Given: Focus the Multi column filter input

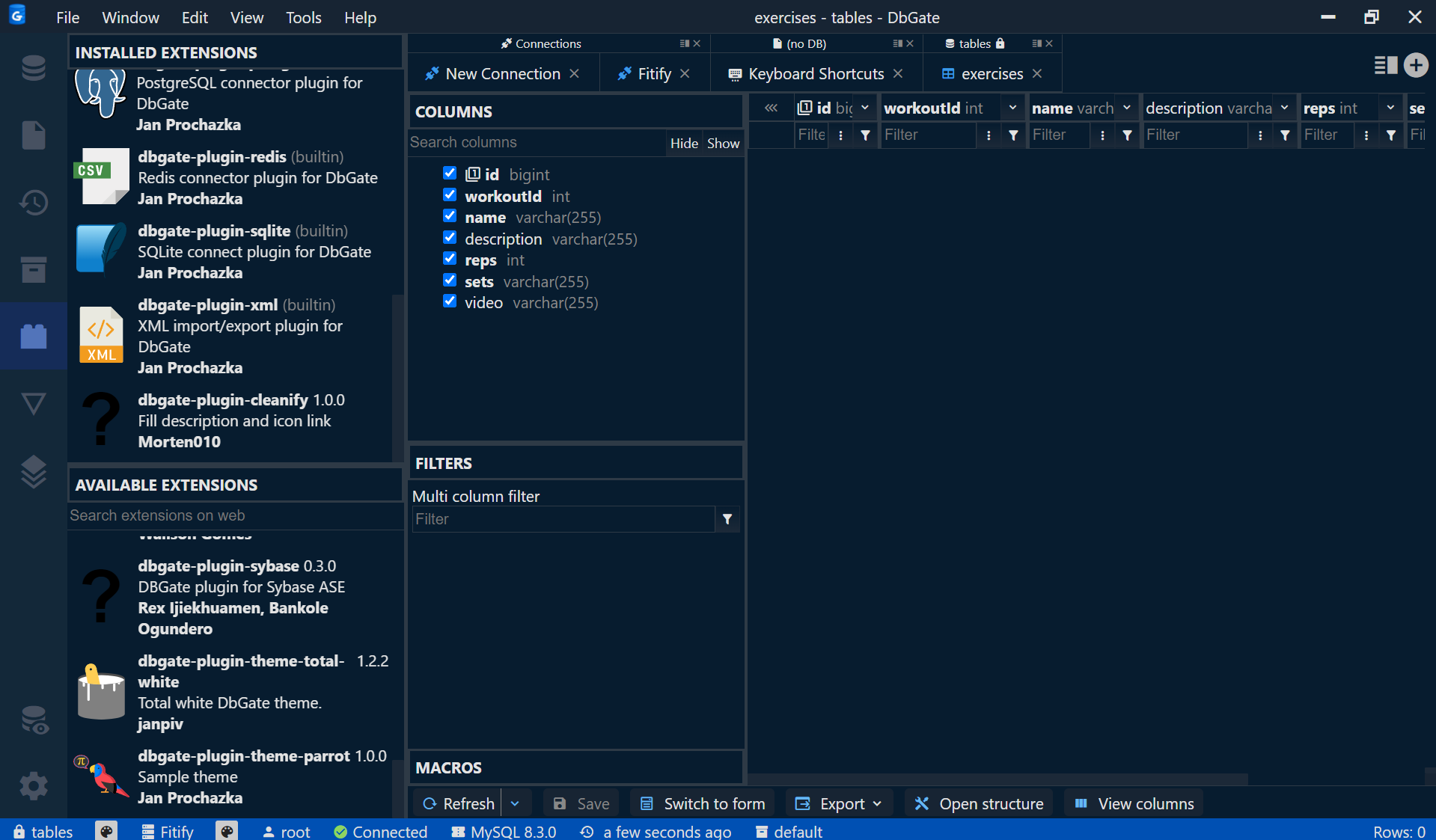Looking at the screenshot, I should tap(563, 519).
